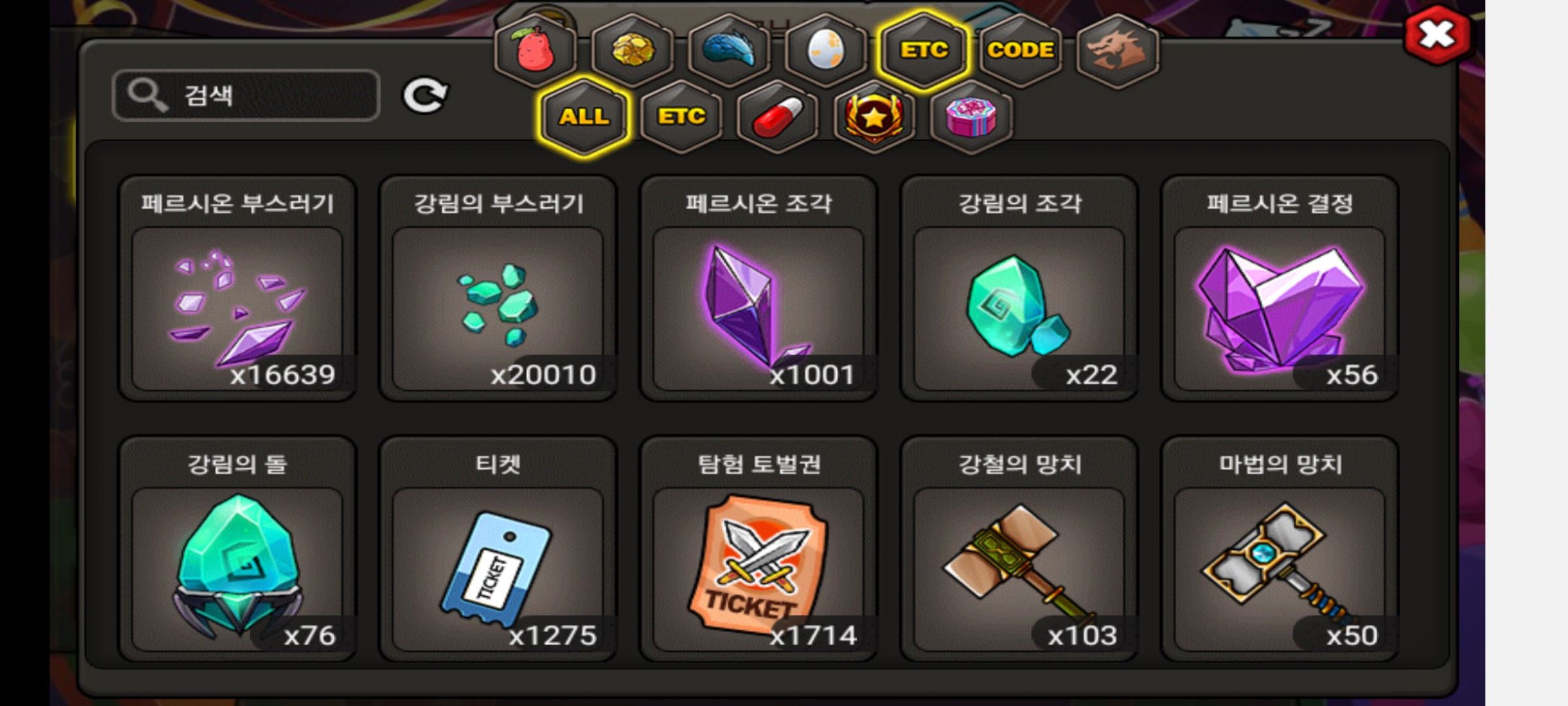Switch to the top-row ETC category tab
The height and width of the screenshot is (706, 1568).
pos(923,50)
